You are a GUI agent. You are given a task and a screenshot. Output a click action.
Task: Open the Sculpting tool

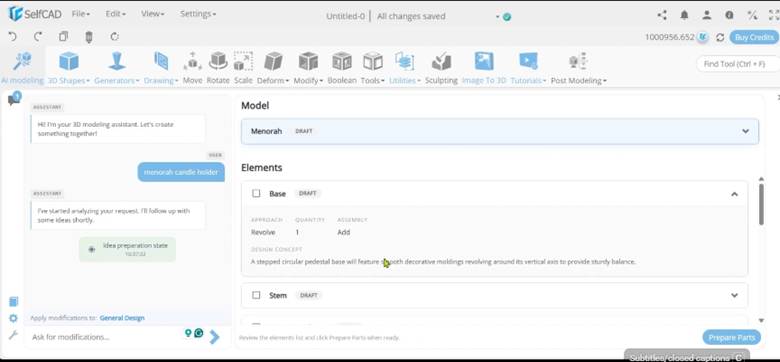click(441, 67)
